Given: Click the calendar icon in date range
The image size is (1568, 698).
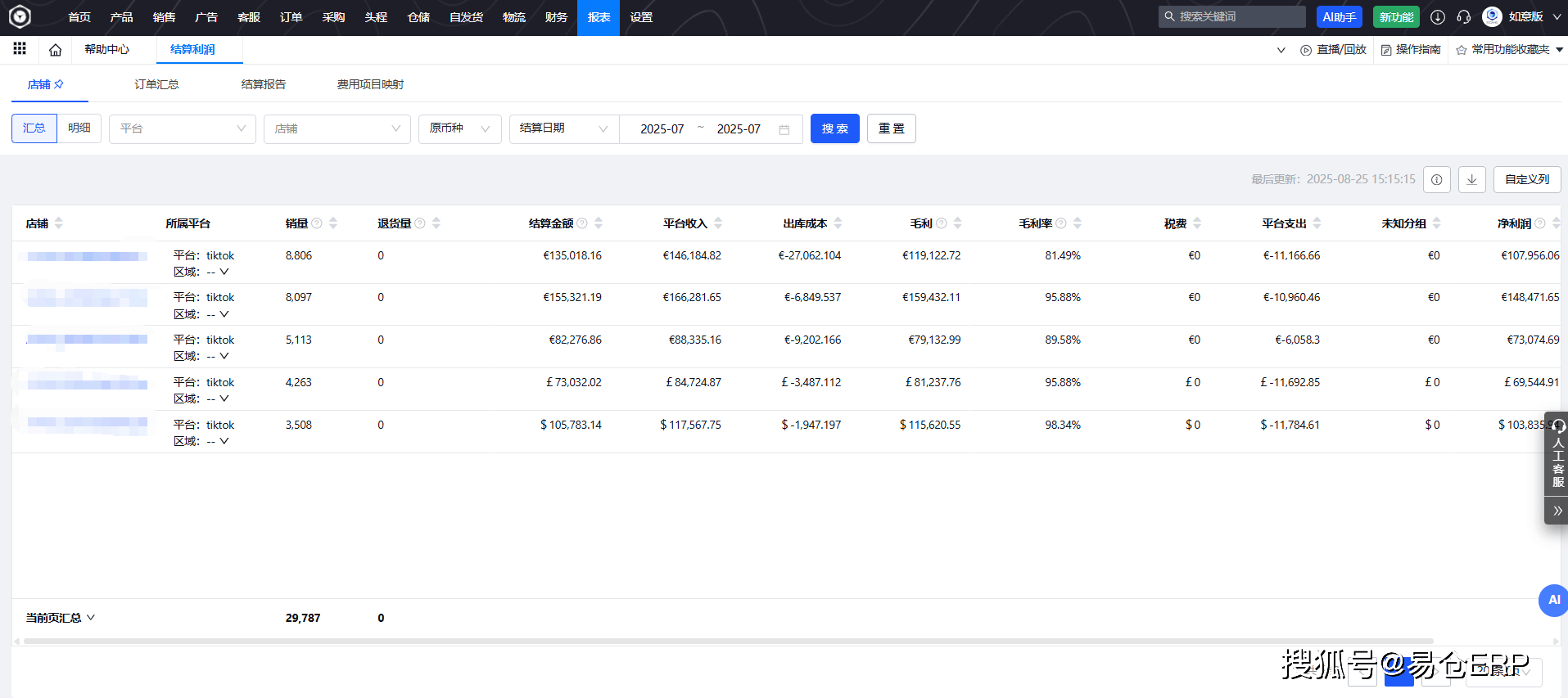Looking at the screenshot, I should [x=784, y=129].
